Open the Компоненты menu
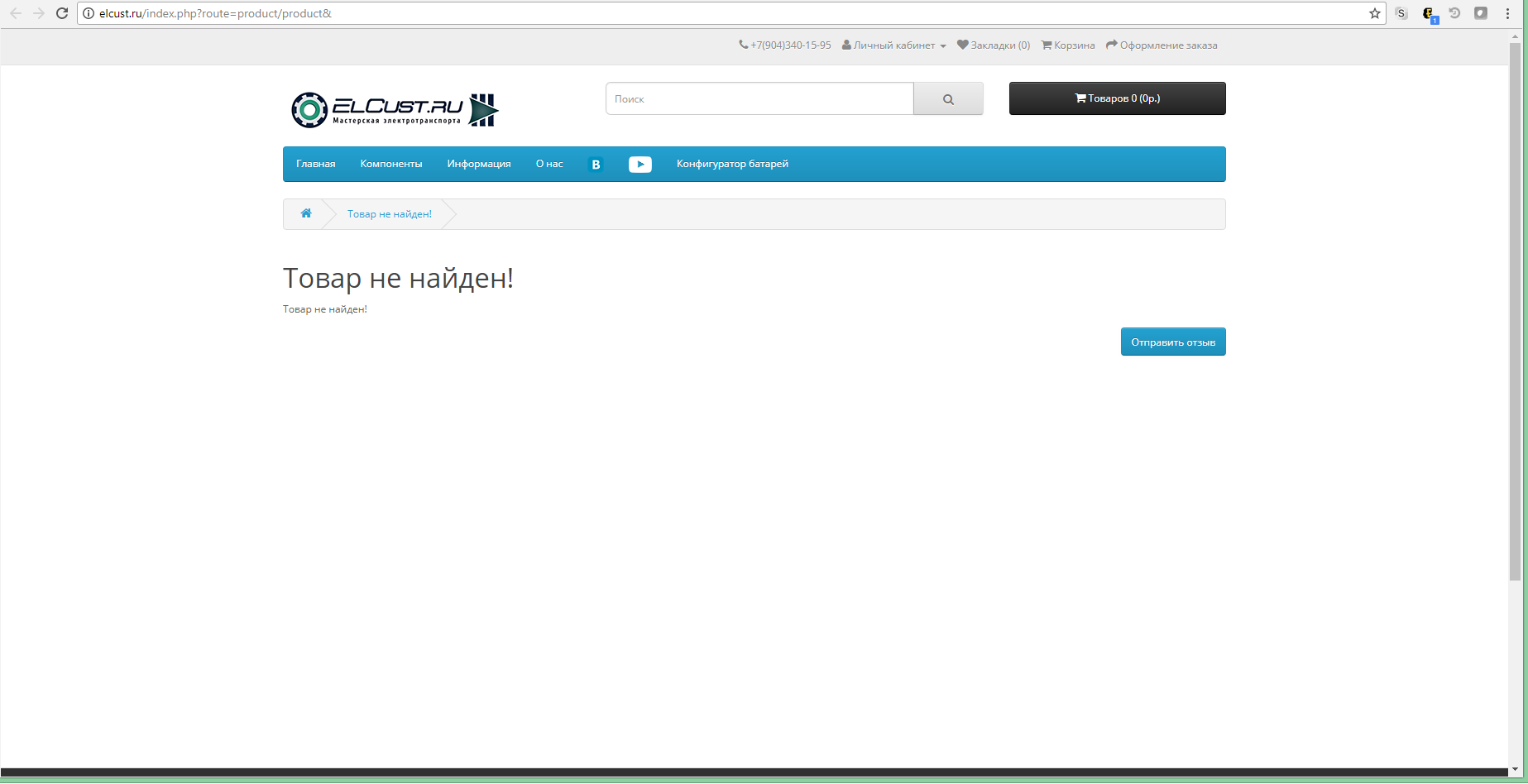 (x=391, y=164)
